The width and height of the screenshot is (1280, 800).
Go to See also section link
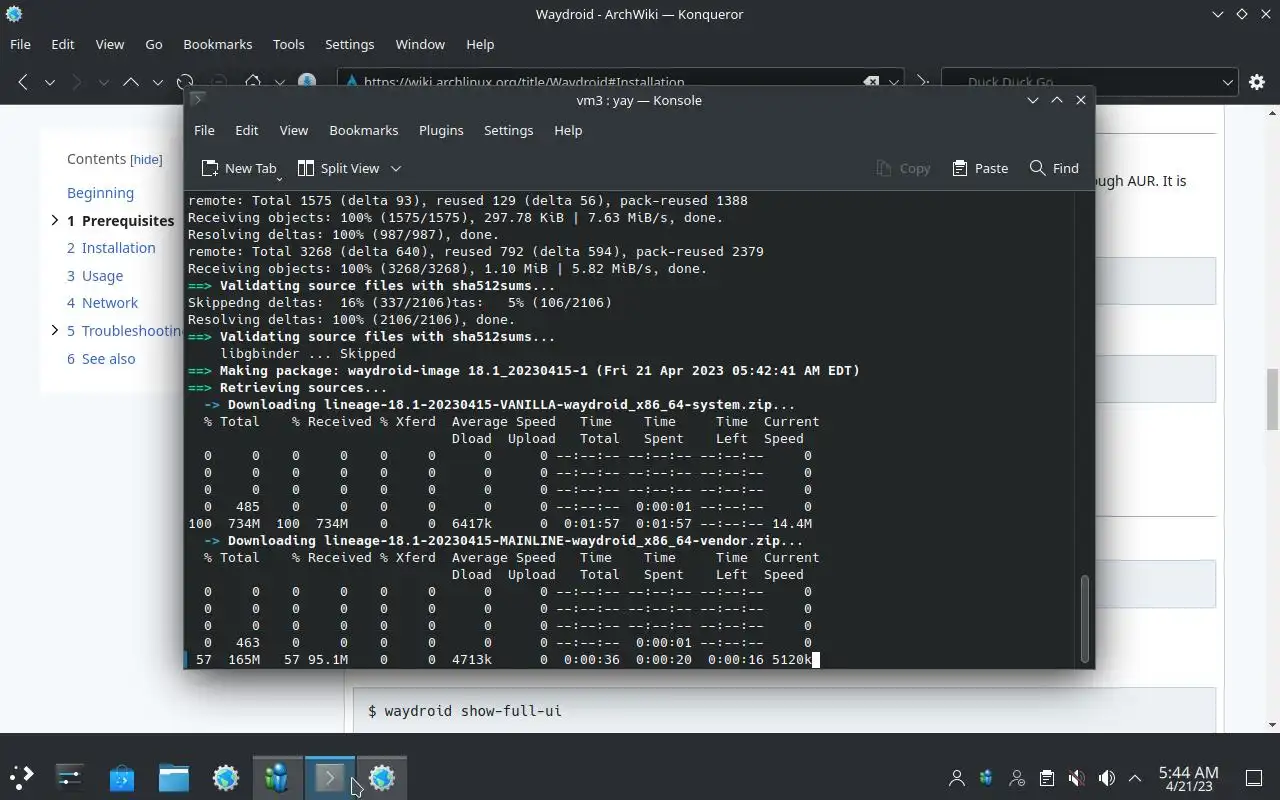pyautogui.click(x=101, y=359)
